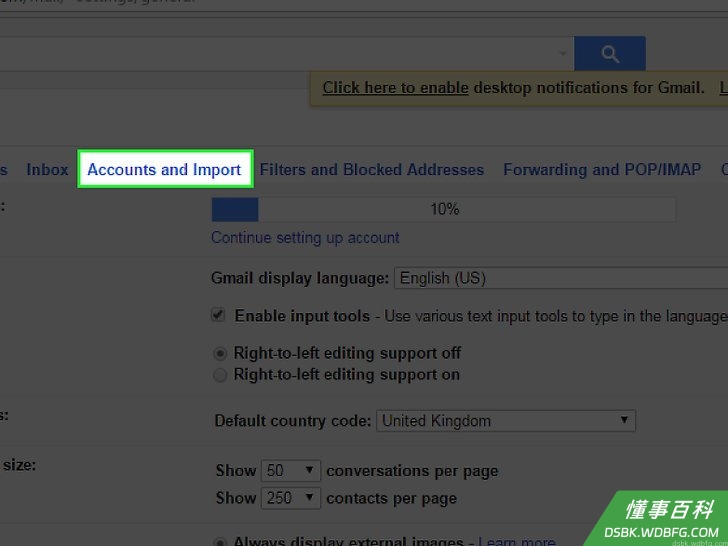728x546 pixels.
Task: Click 'Click here to enable' notifications link
Action: click(x=395, y=87)
